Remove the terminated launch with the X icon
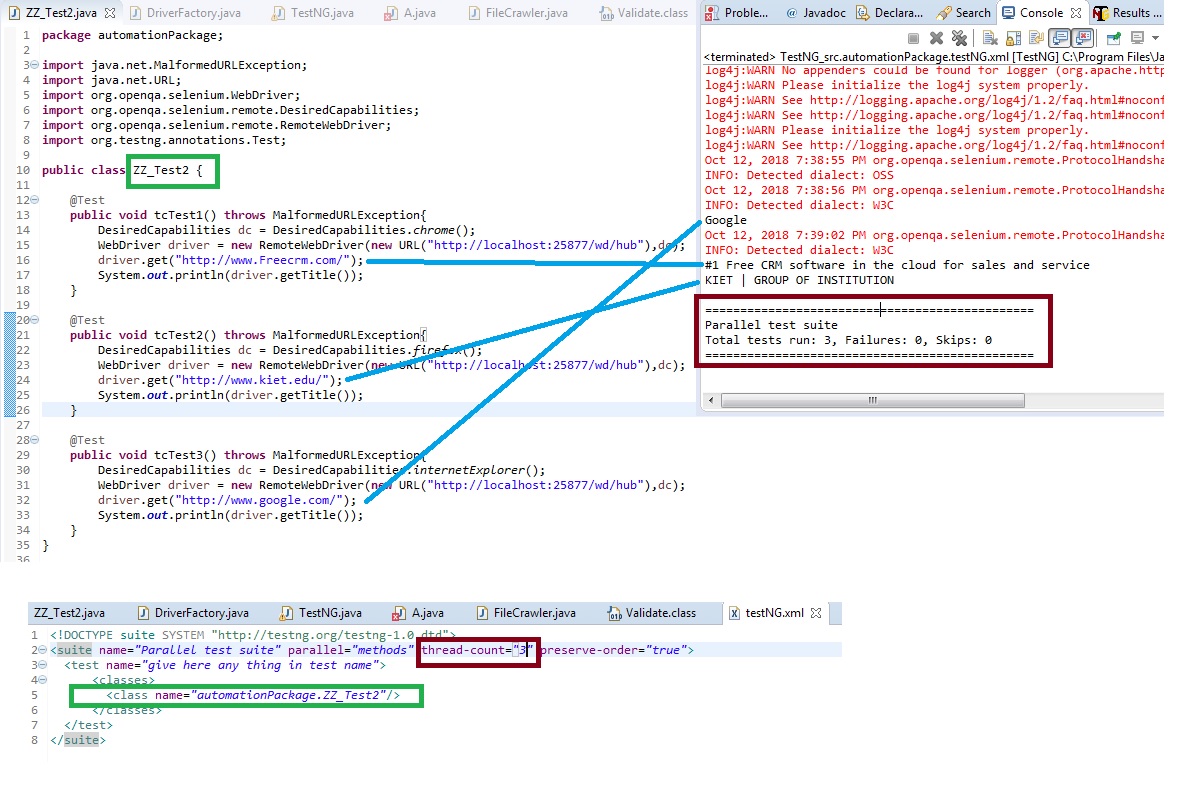 [937, 37]
